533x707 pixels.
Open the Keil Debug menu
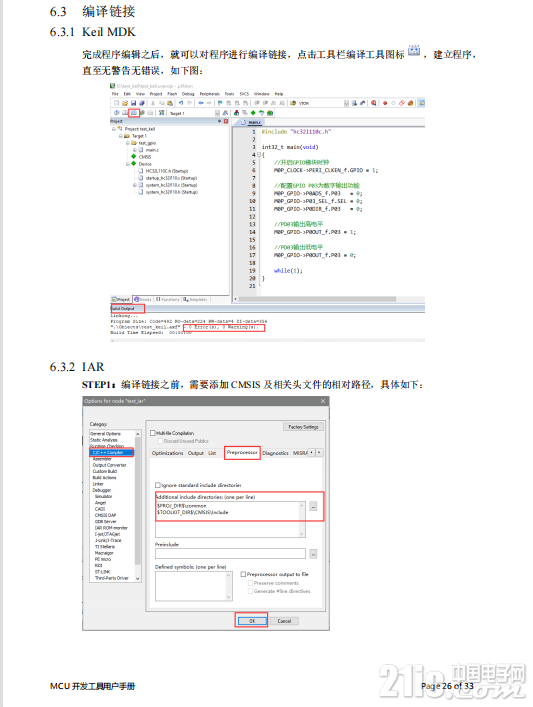pyautogui.click(x=188, y=94)
